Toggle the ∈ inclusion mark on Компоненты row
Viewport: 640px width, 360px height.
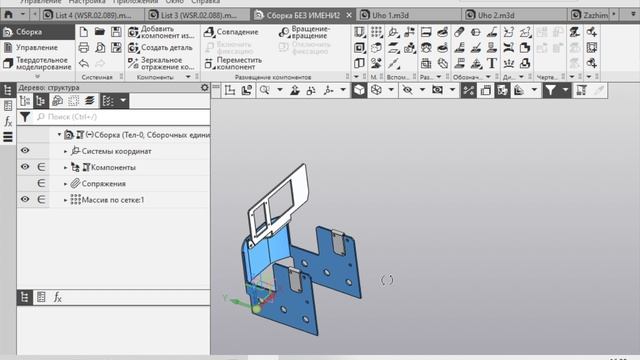tap(41, 167)
